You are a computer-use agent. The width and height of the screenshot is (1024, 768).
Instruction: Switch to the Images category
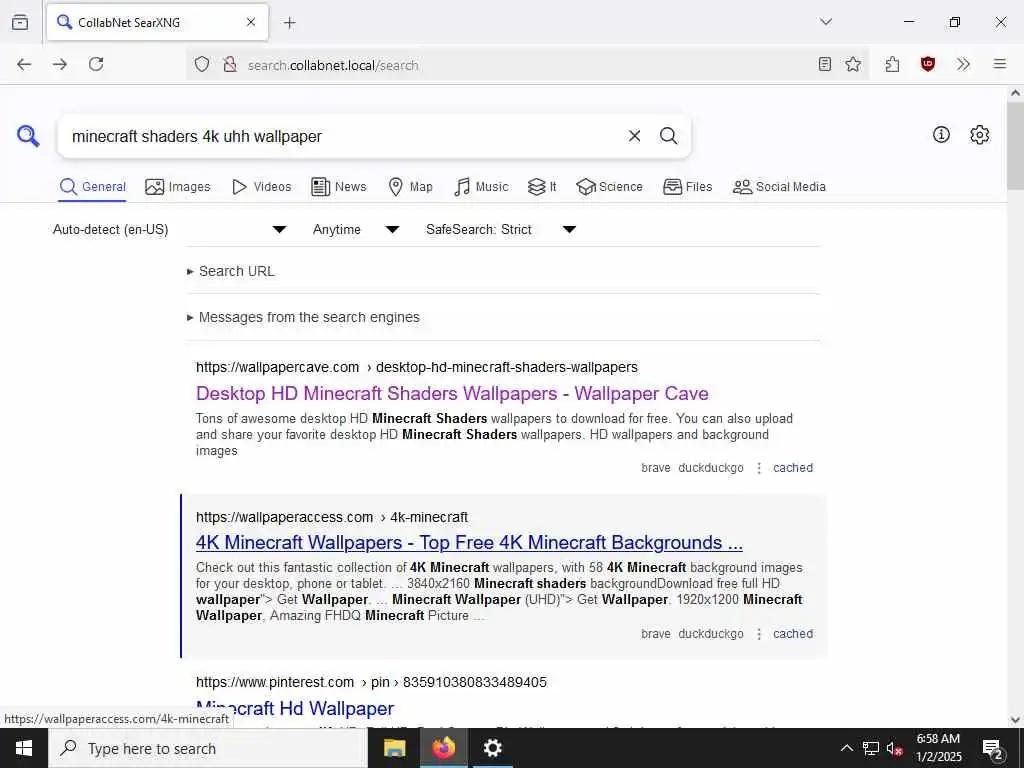click(x=178, y=187)
